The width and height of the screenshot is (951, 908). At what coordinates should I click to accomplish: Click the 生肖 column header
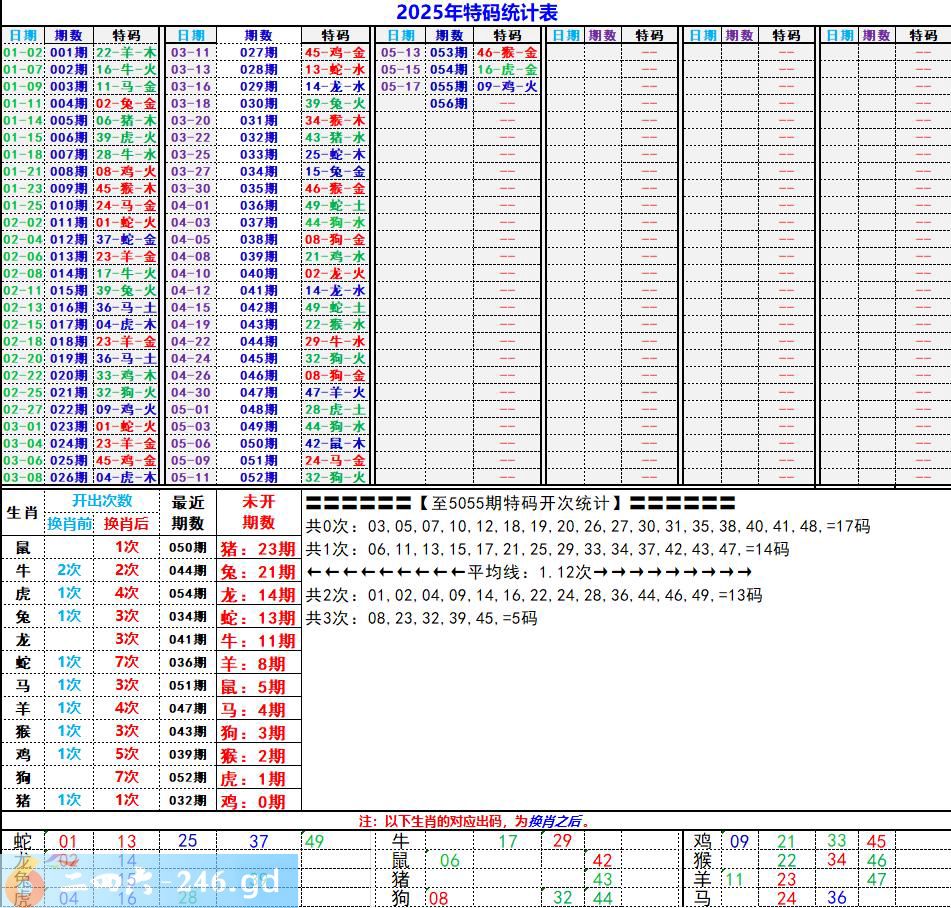22,512
